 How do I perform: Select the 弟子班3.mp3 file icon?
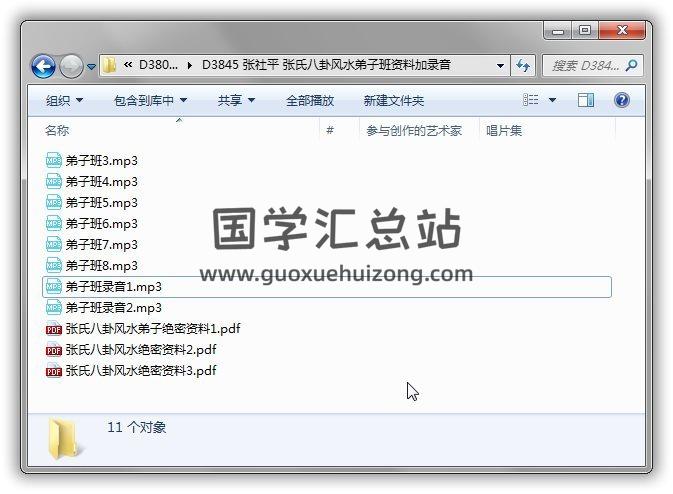coord(54,161)
